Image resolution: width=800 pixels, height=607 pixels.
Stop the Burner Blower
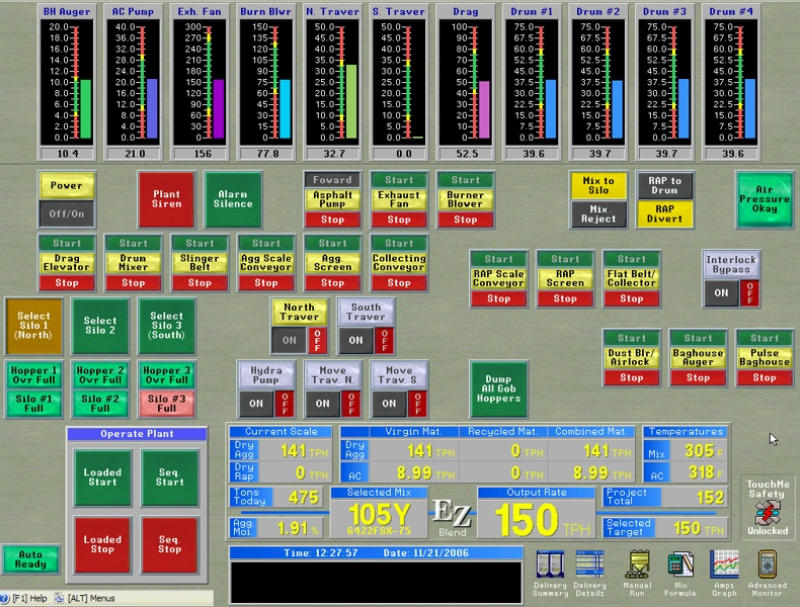click(465, 220)
